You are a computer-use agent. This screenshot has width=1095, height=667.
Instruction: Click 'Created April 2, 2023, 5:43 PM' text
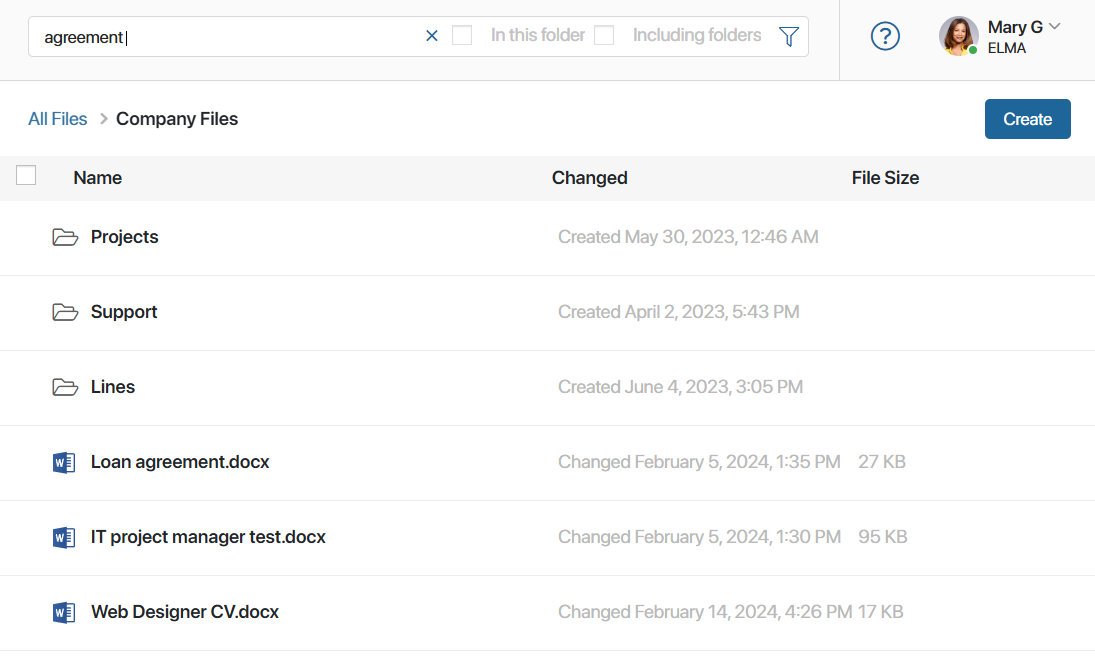(x=678, y=311)
